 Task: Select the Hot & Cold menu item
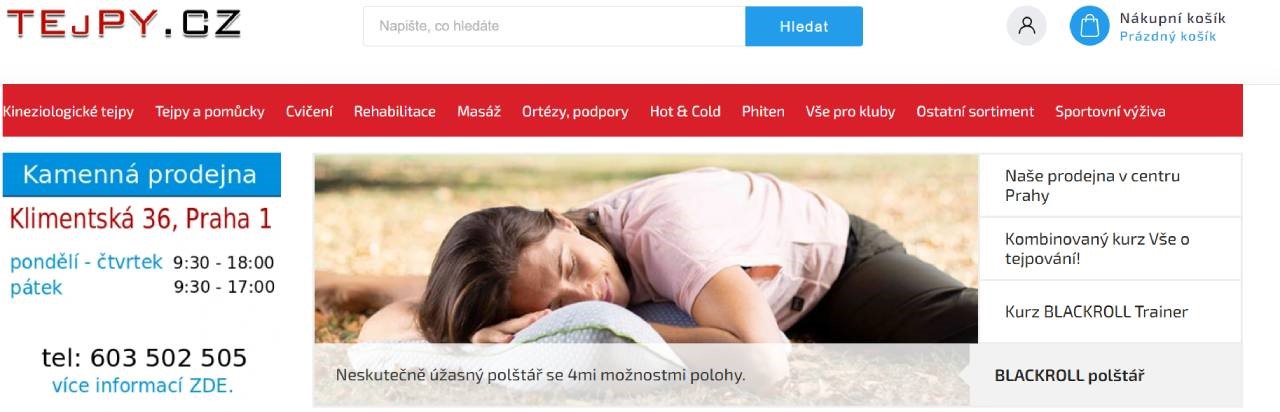[685, 111]
